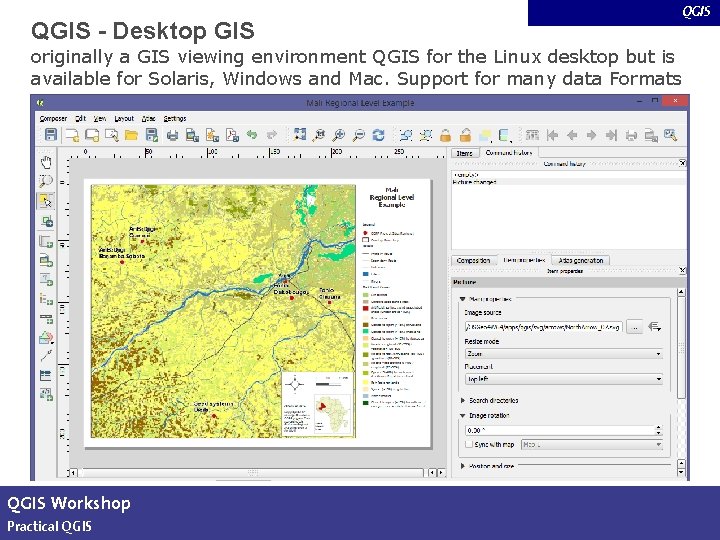Select the Zoom magnifier tool
The image size is (720, 540).
[x=46, y=181]
